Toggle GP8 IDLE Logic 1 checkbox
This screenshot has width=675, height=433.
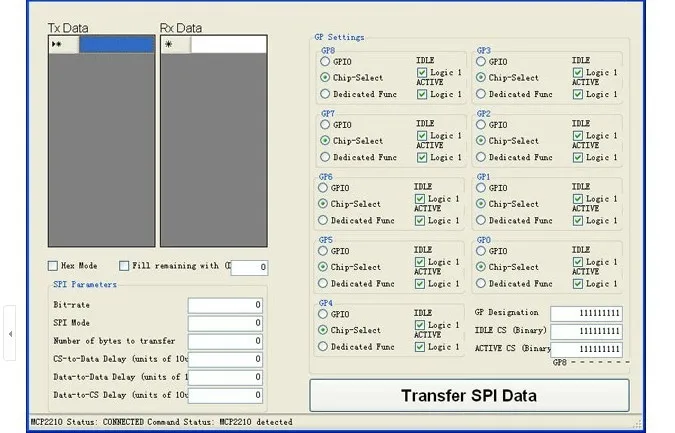422,72
